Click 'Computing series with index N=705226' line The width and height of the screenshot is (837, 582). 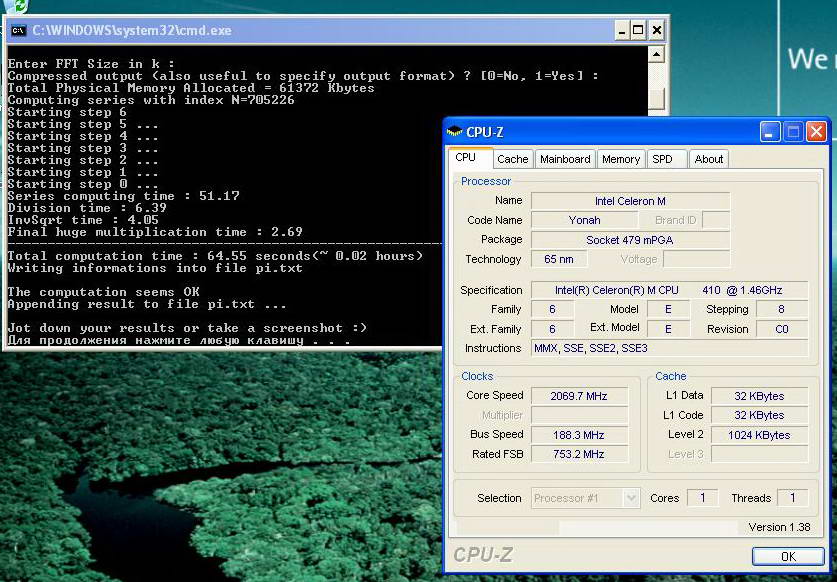(151, 100)
